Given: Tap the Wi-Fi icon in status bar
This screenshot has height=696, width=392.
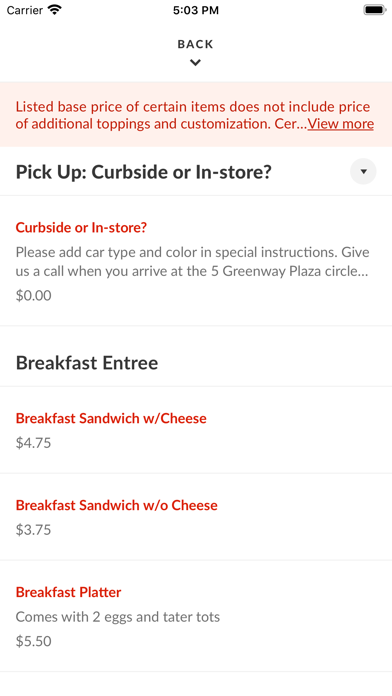Looking at the screenshot, I should pos(55,10).
